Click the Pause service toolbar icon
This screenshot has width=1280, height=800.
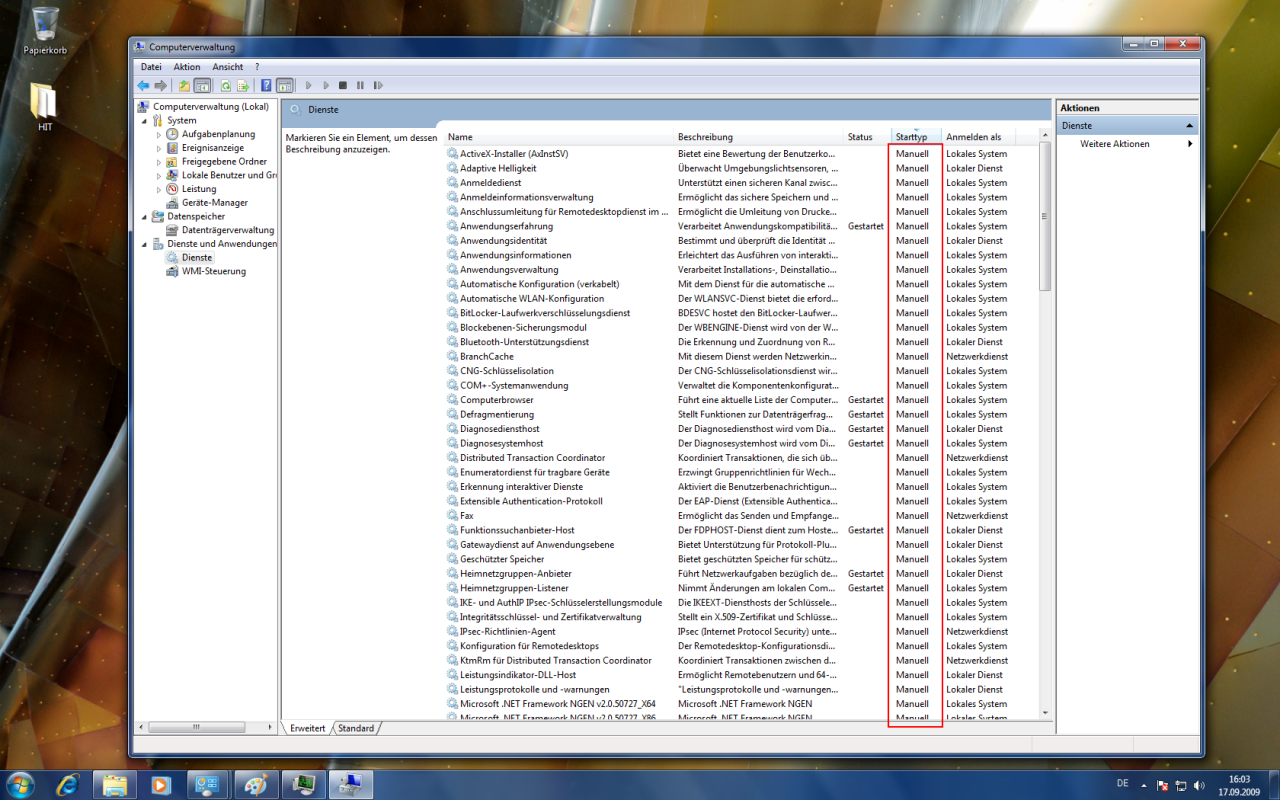360,86
